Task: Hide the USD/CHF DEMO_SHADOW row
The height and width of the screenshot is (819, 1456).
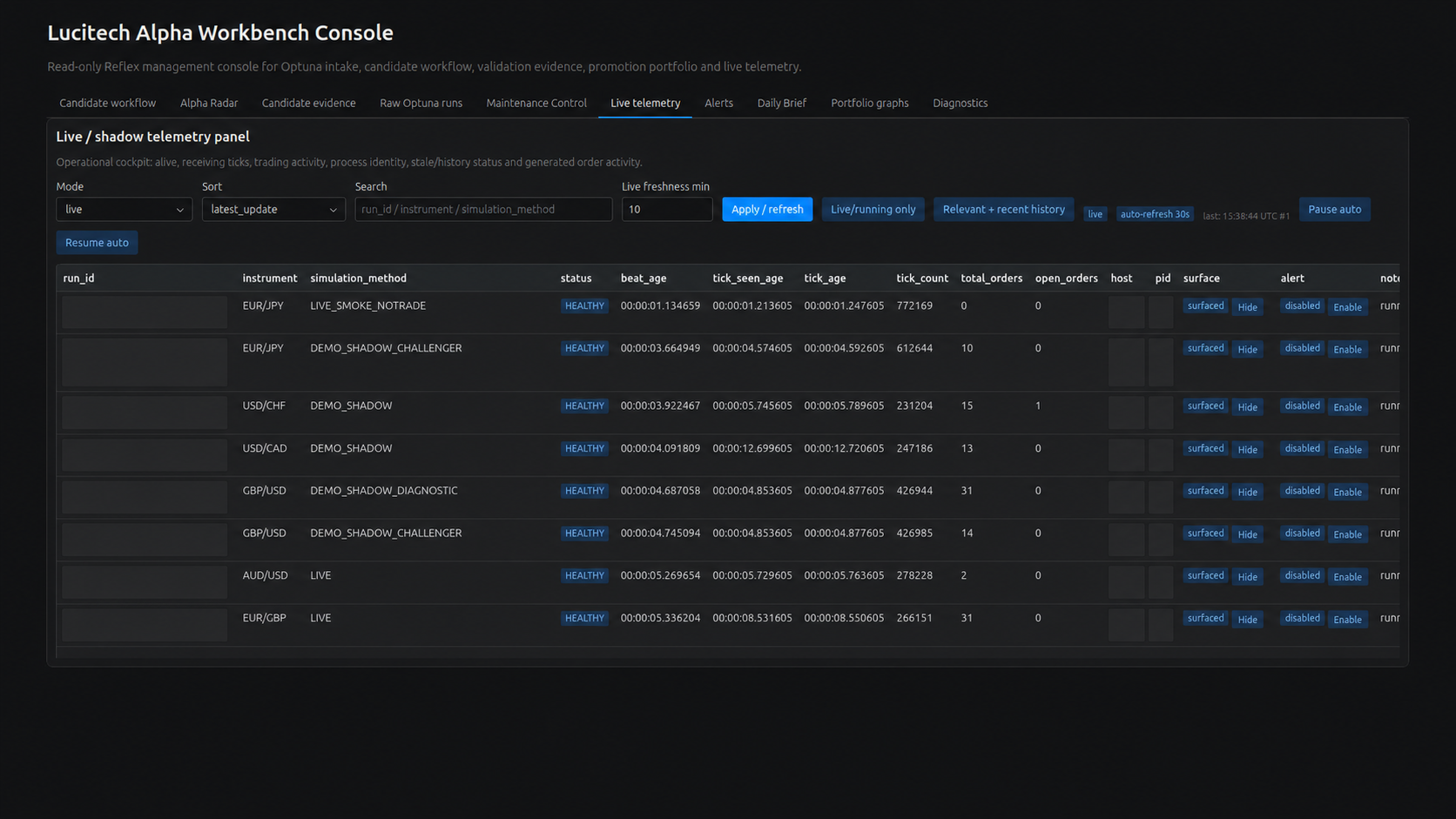Action: [1247, 407]
